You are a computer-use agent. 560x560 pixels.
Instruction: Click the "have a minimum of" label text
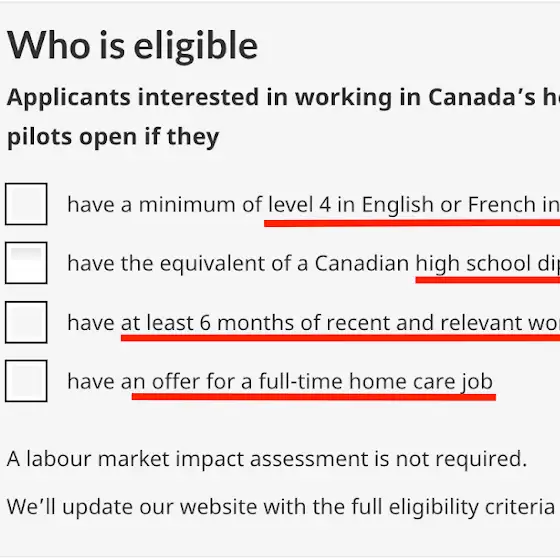click(165, 205)
